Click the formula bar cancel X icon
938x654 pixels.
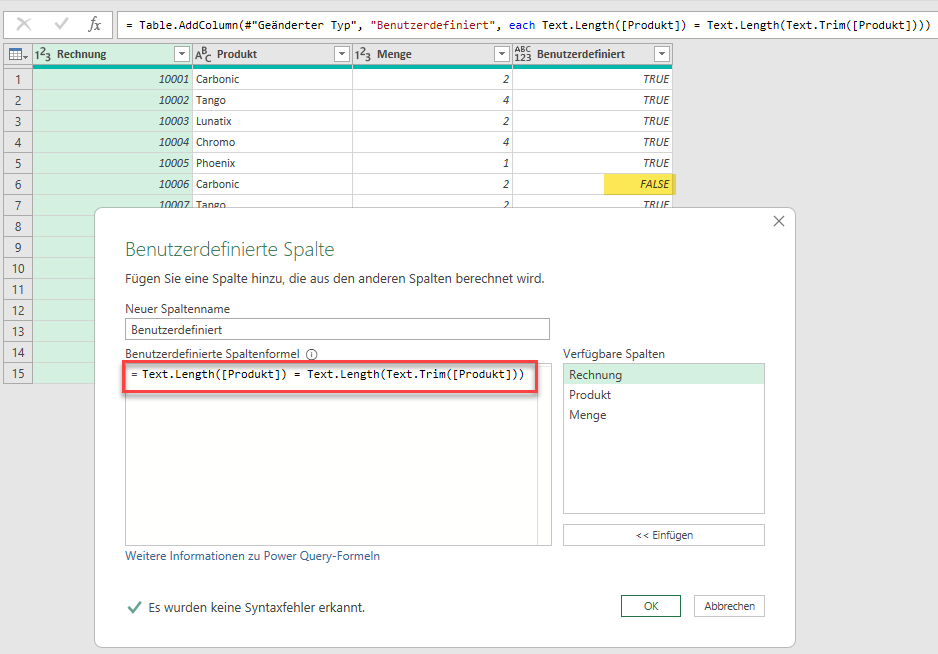[x=24, y=23]
